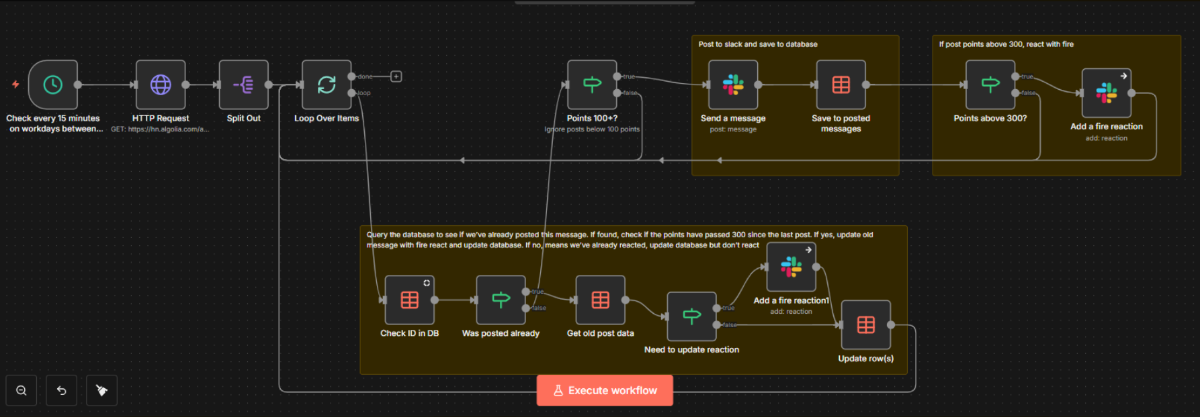Click the schedule trigger clock node
The width and height of the screenshot is (1200, 417).
click(53, 85)
